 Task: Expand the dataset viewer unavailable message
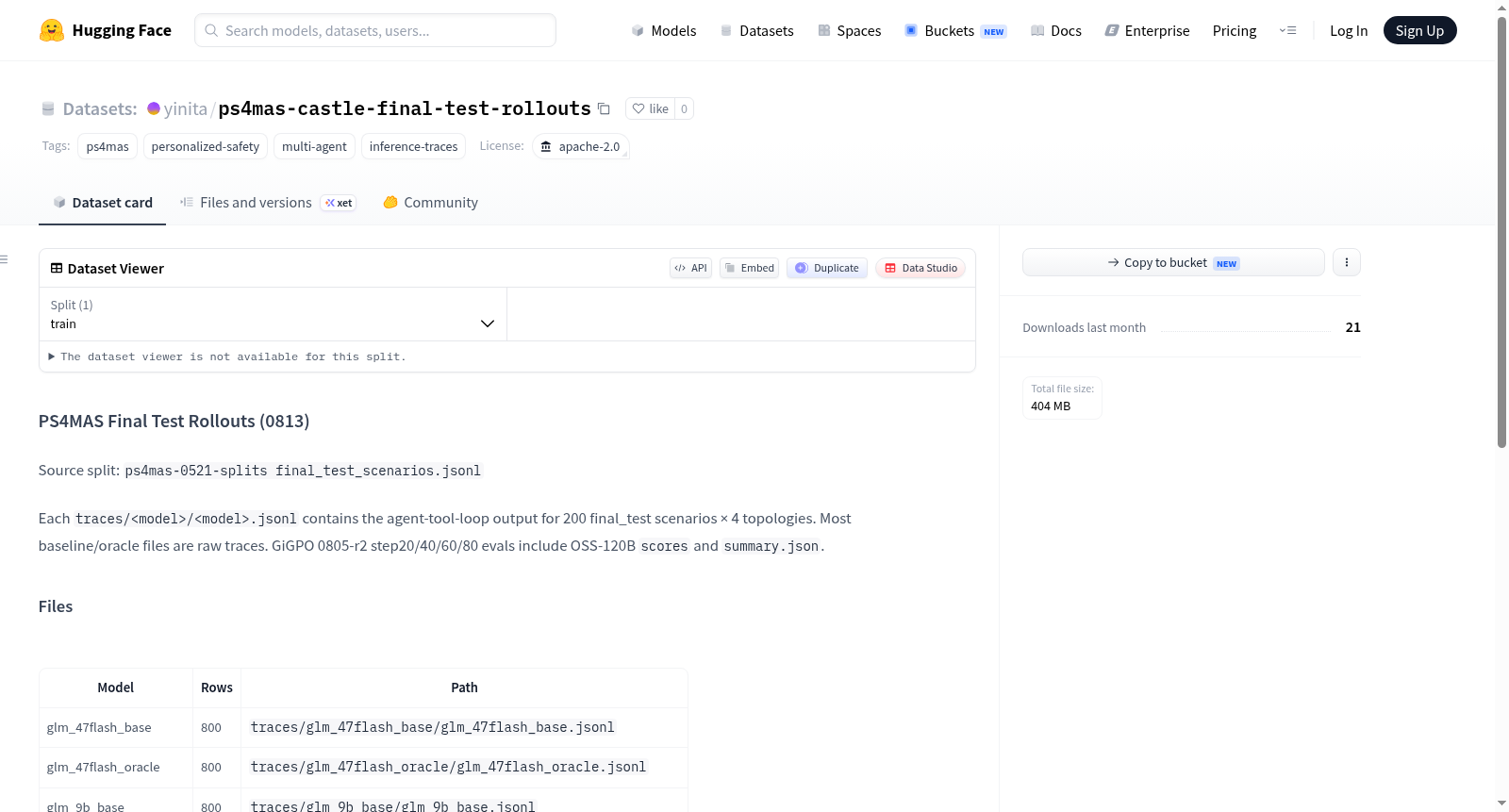coord(226,356)
